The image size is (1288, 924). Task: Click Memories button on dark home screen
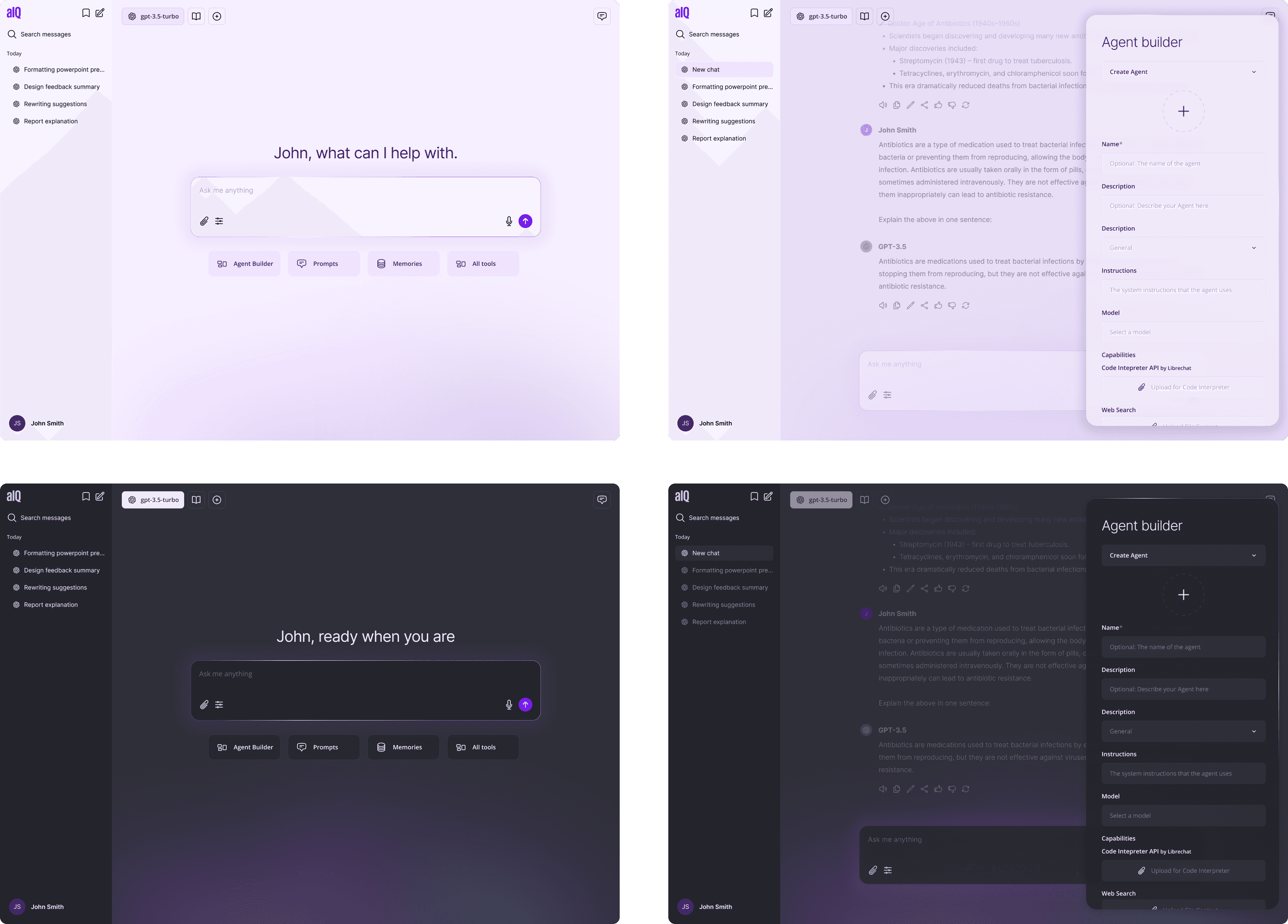click(x=403, y=748)
